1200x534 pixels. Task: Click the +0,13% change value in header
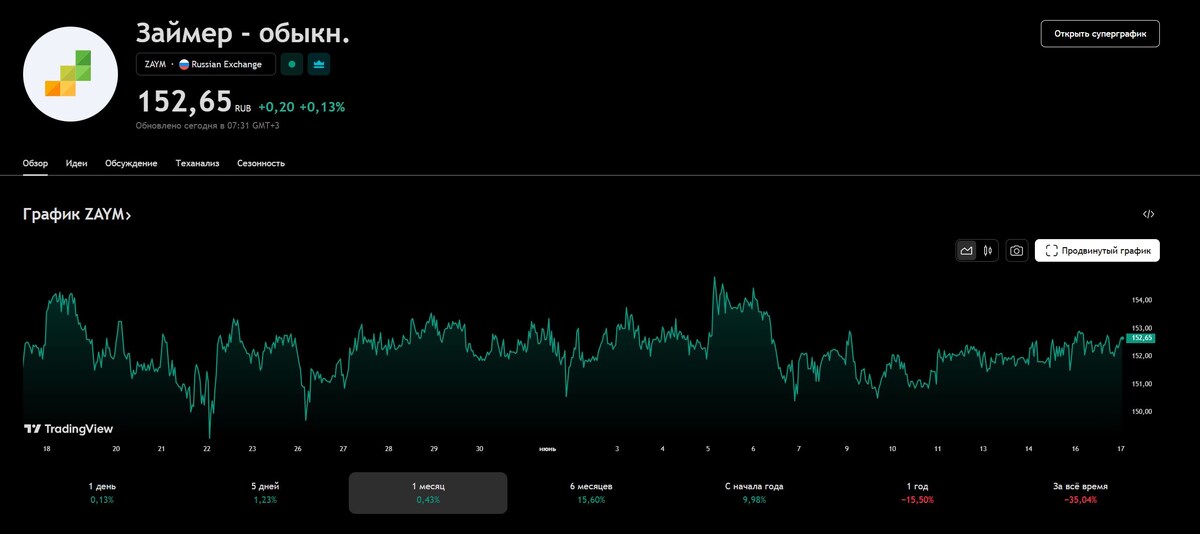coord(322,107)
